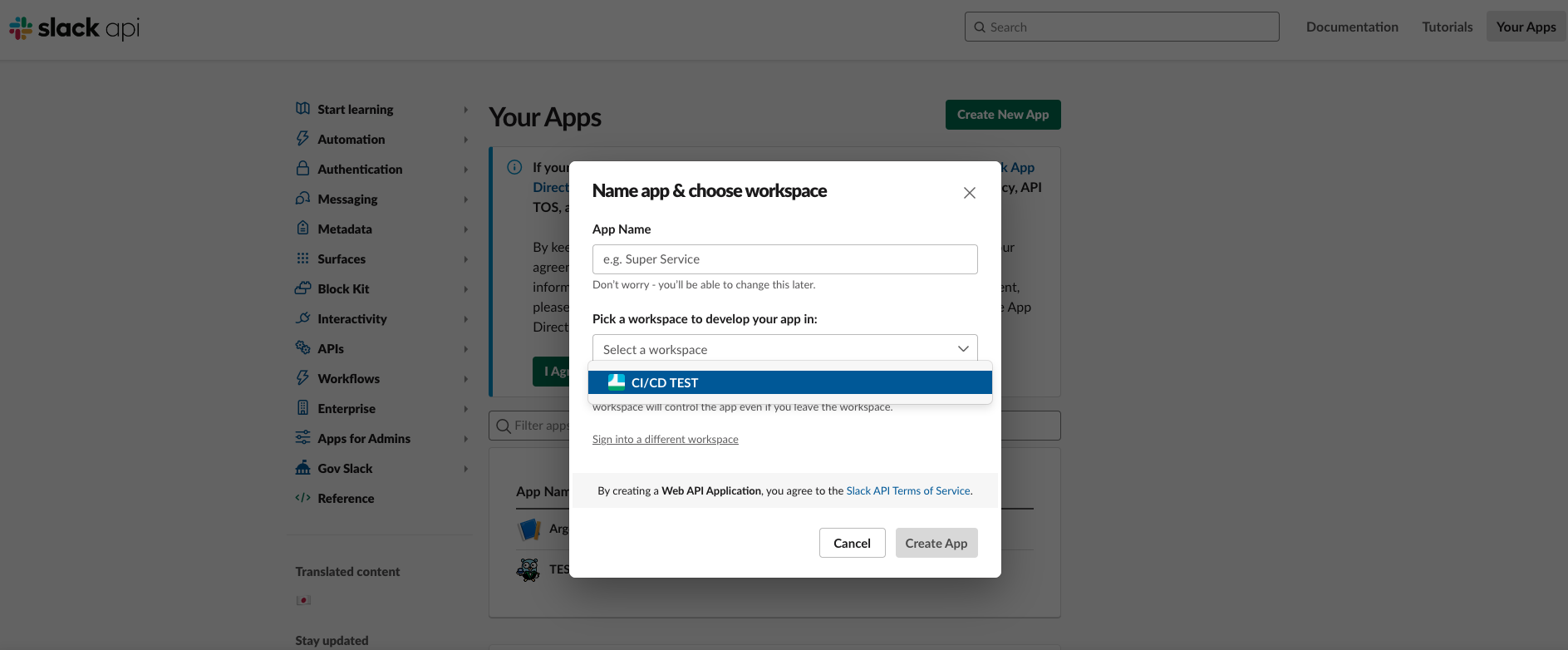Screen dimensions: 1568x650
Task: Click the APIs gears icon
Action: 303,348
